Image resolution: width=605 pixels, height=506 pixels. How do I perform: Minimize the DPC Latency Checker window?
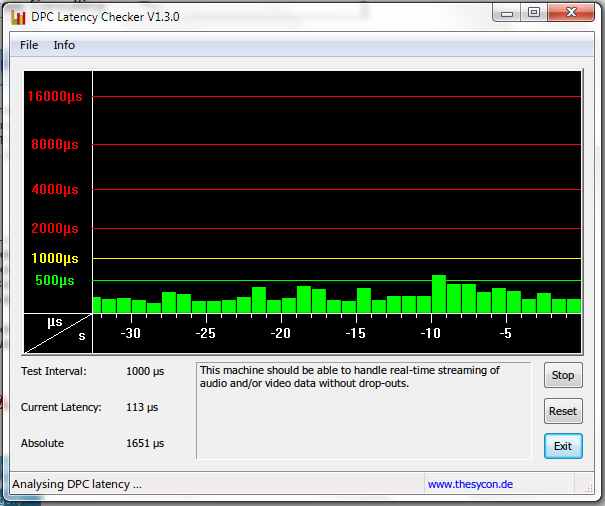point(507,14)
